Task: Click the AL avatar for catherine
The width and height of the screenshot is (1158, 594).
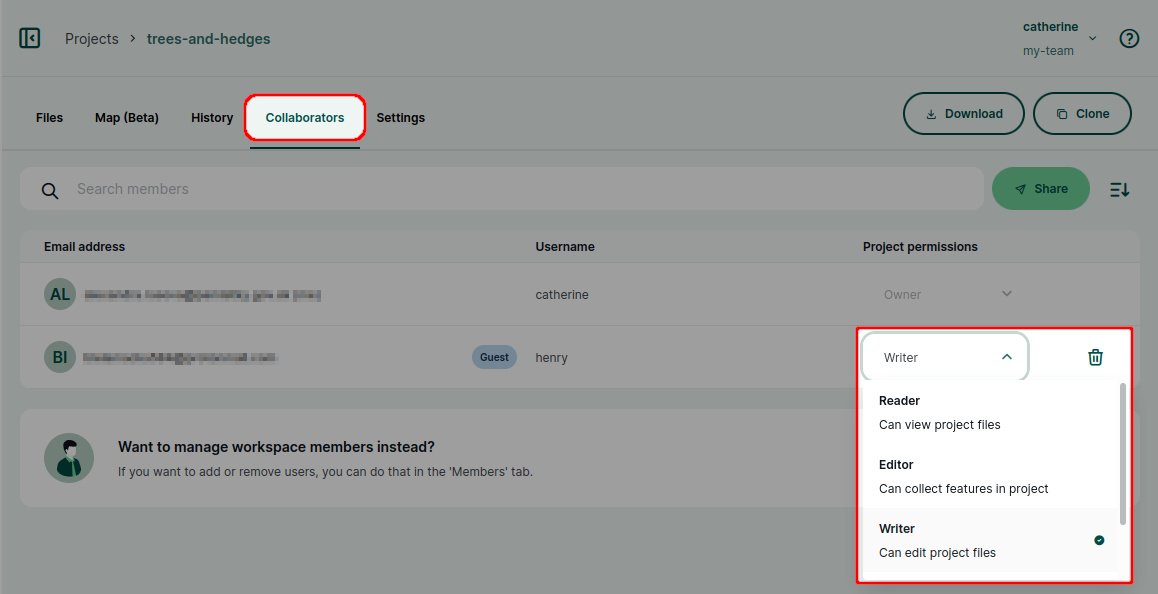Action: coord(60,294)
